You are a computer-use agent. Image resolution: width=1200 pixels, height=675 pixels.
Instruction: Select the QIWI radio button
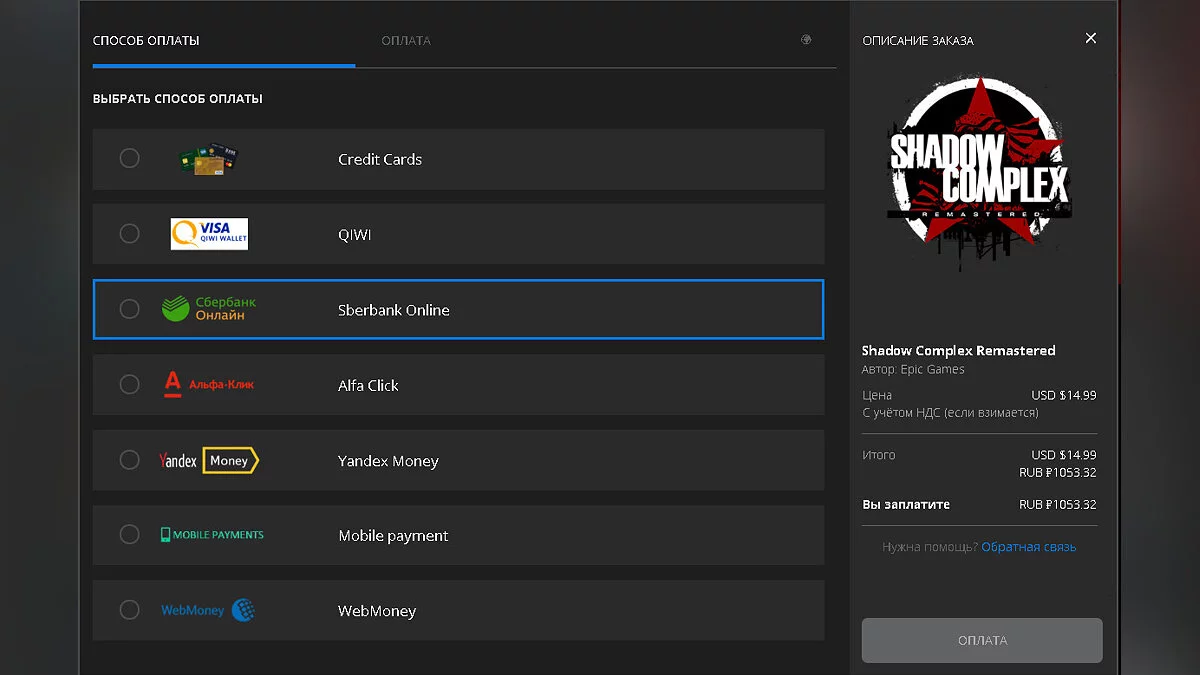(x=129, y=234)
